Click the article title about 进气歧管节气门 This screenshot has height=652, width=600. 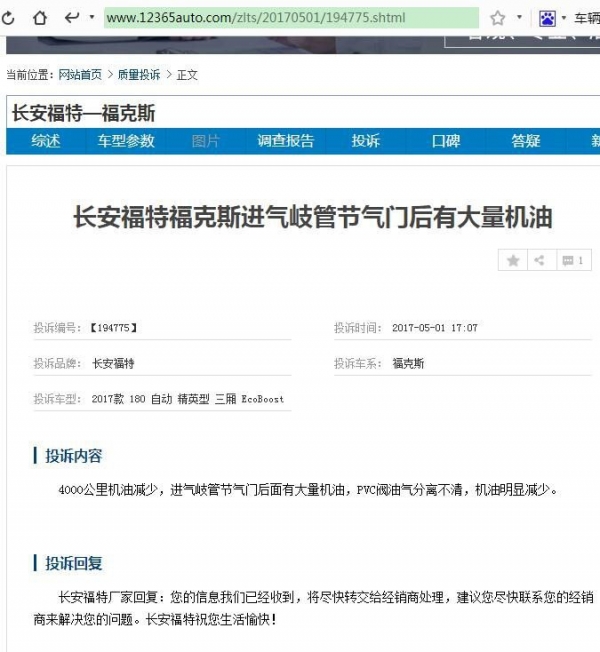click(313, 217)
